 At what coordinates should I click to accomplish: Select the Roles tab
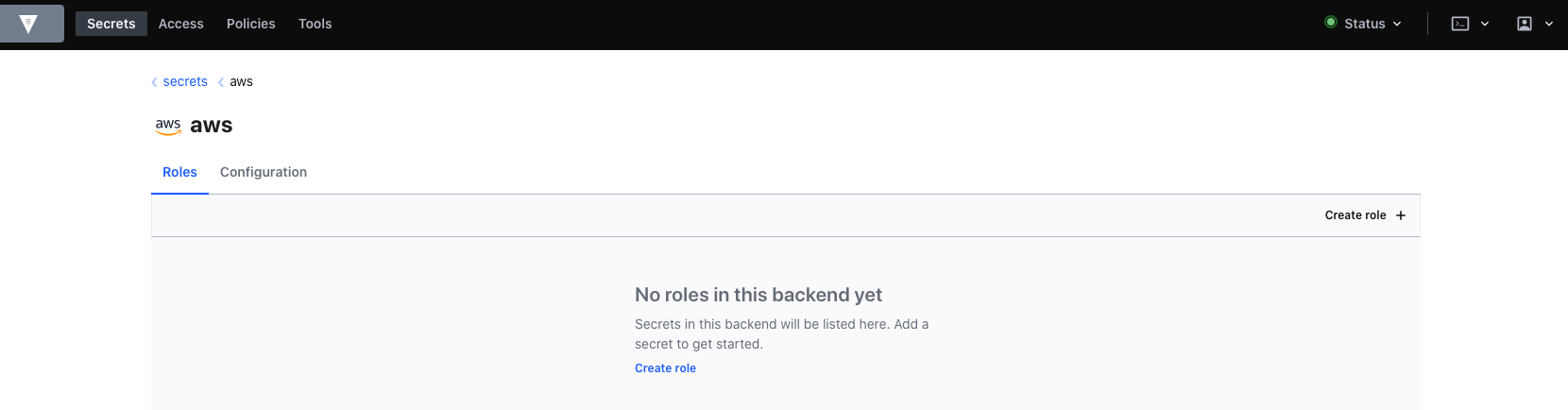179,172
